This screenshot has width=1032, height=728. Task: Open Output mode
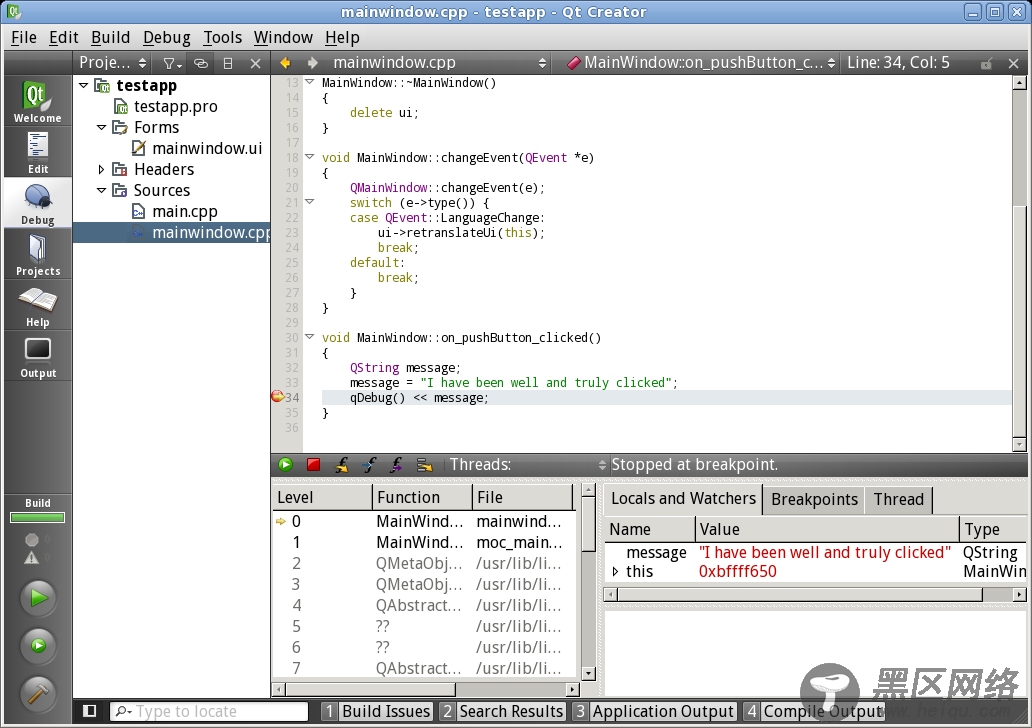38,356
